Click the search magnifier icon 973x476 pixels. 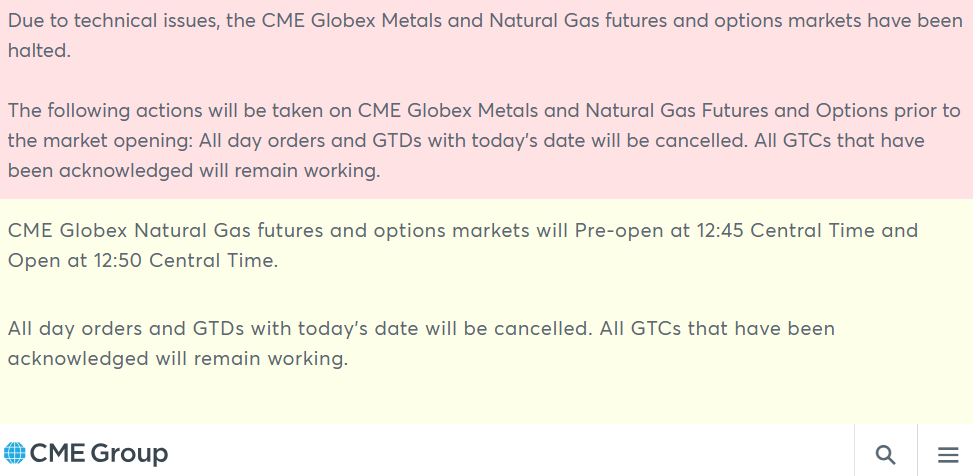coord(885,454)
